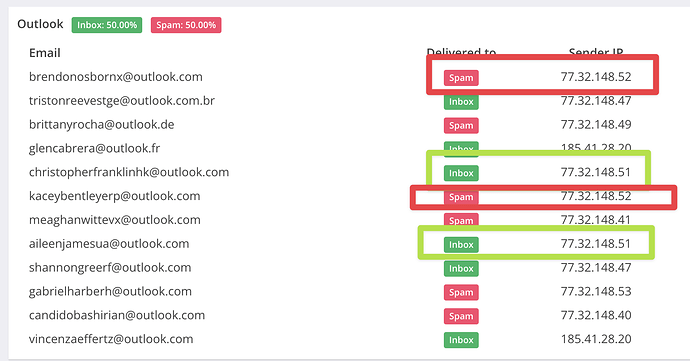Viewport: 690px width, 361px height.
Task: Click Spam badge for candidobashirian row
Action: point(461,316)
